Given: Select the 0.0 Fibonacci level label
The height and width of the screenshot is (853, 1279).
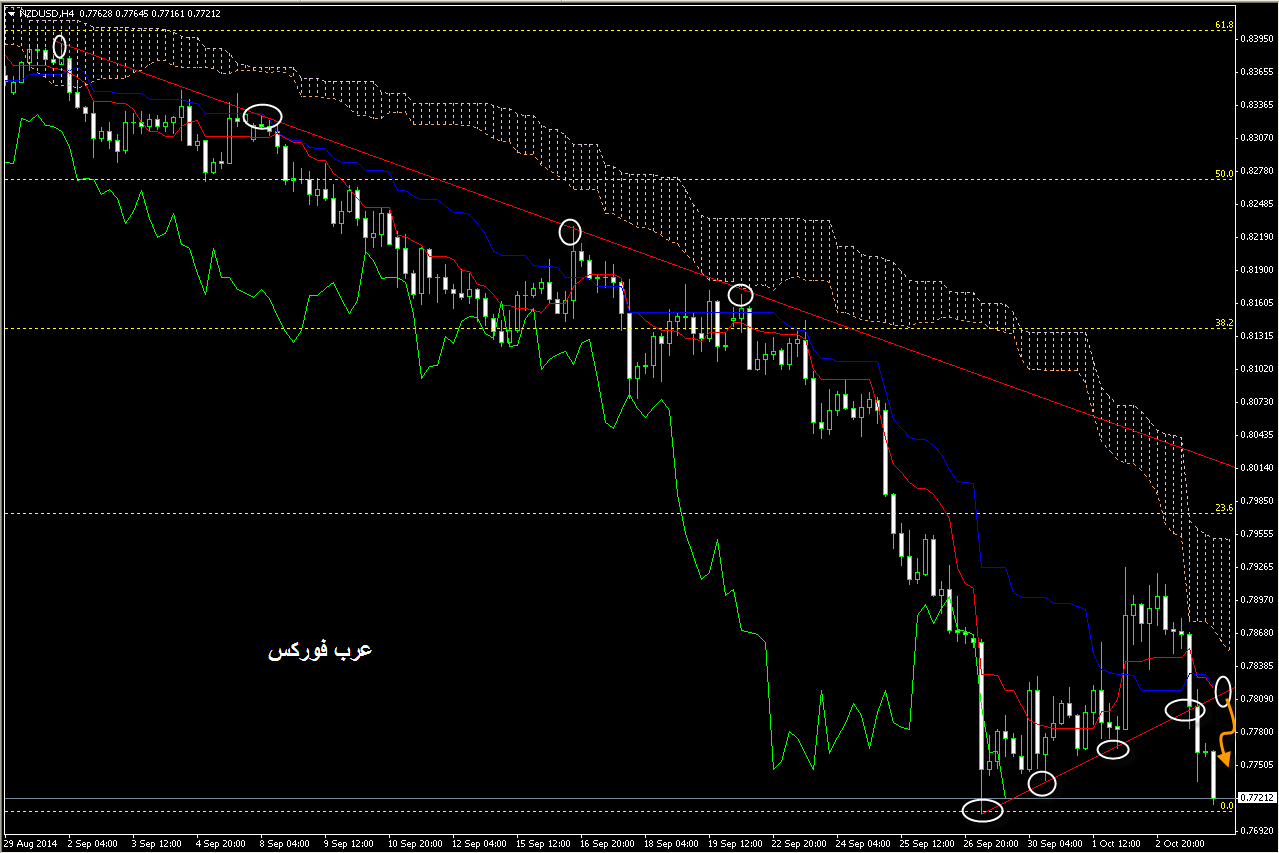Looking at the screenshot, I should (1227, 805).
